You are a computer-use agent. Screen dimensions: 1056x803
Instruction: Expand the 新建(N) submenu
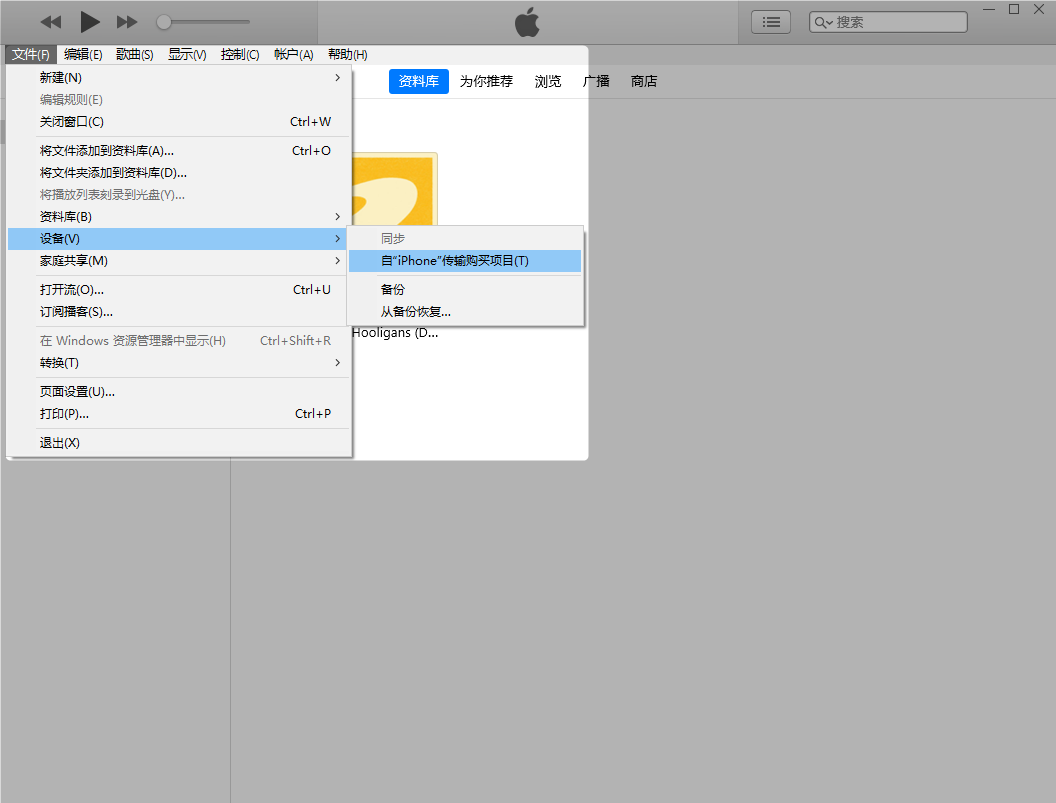tap(179, 77)
